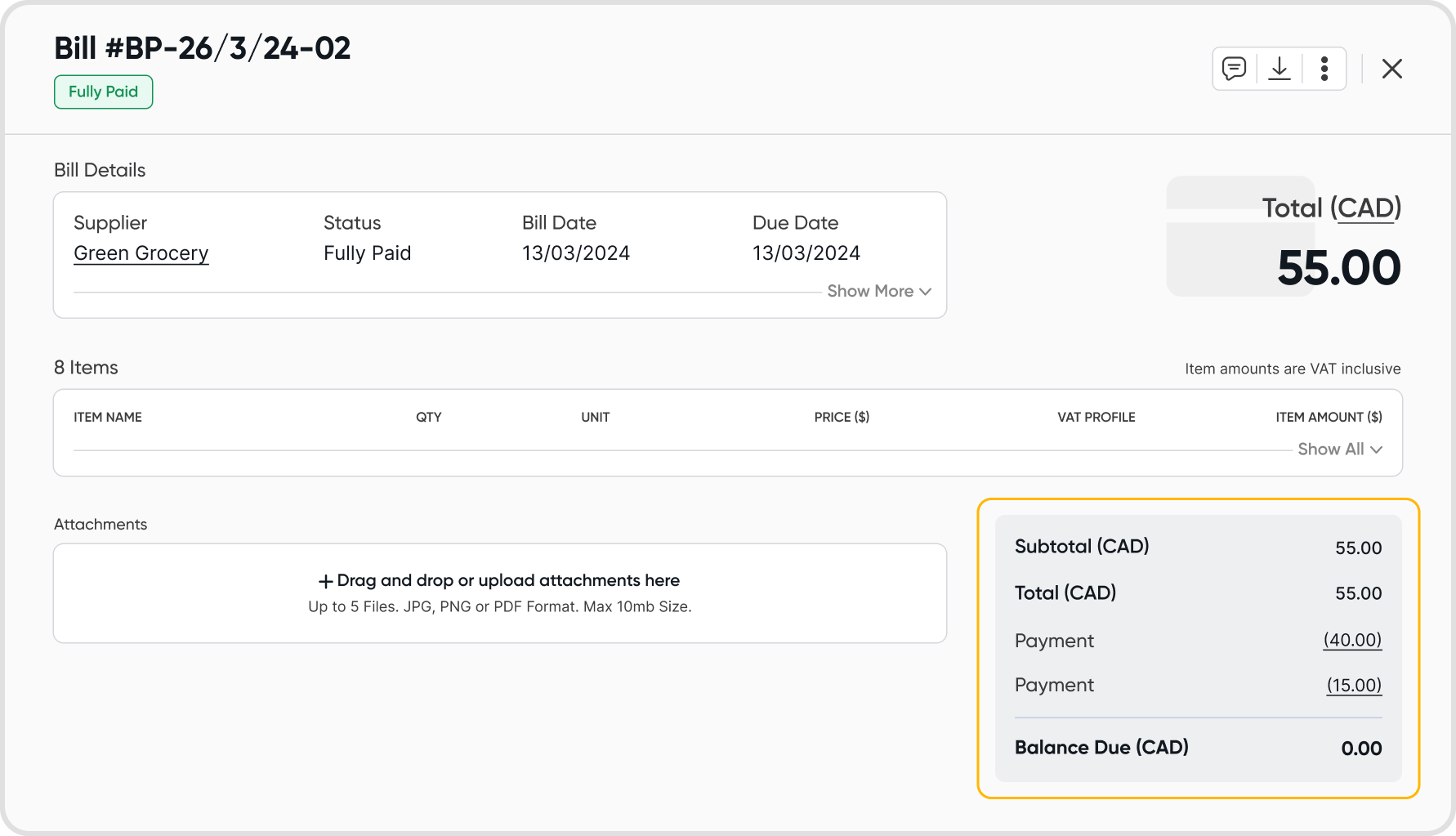This screenshot has width=1456, height=836.
Task: Click the Balance Due (CAD) row
Action: pos(1198,748)
